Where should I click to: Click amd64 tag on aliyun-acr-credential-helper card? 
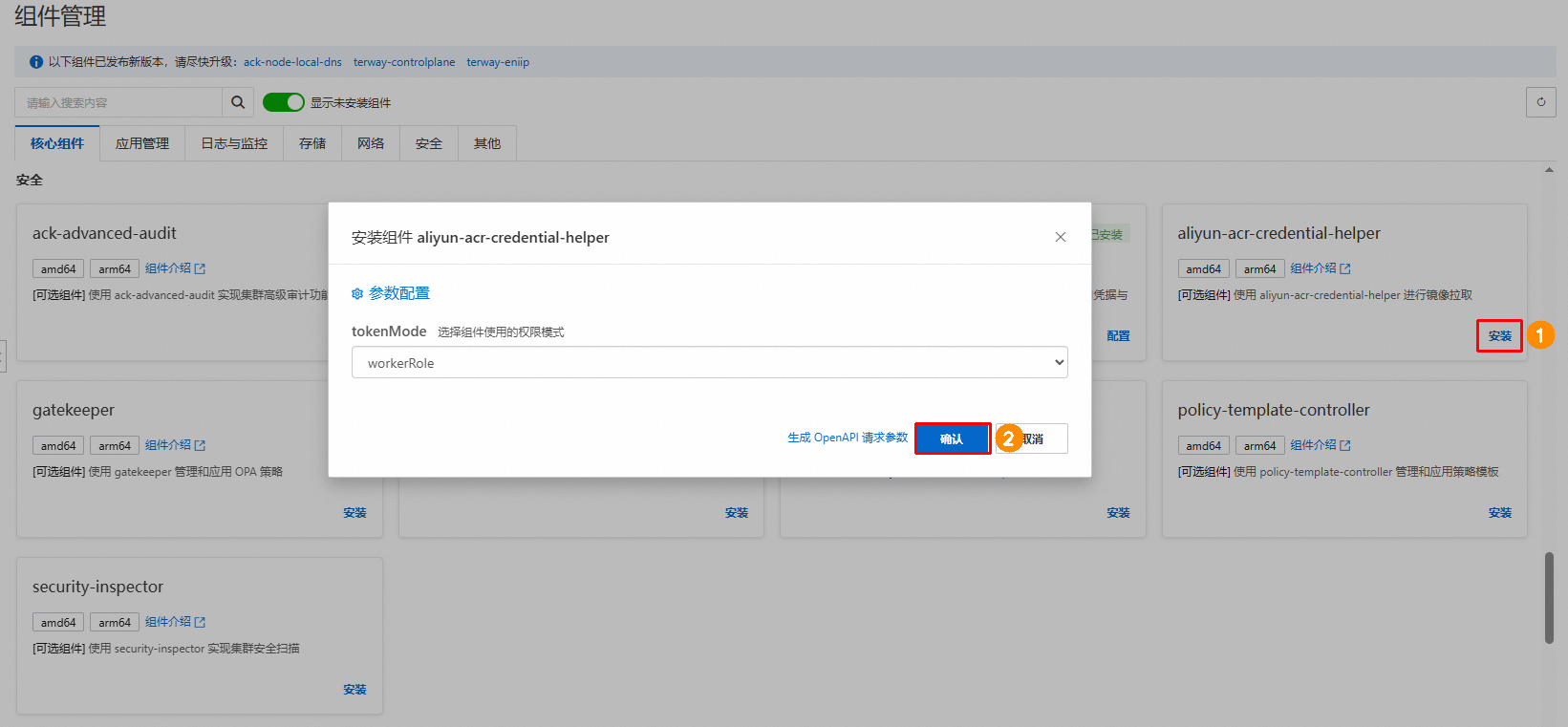point(1204,269)
